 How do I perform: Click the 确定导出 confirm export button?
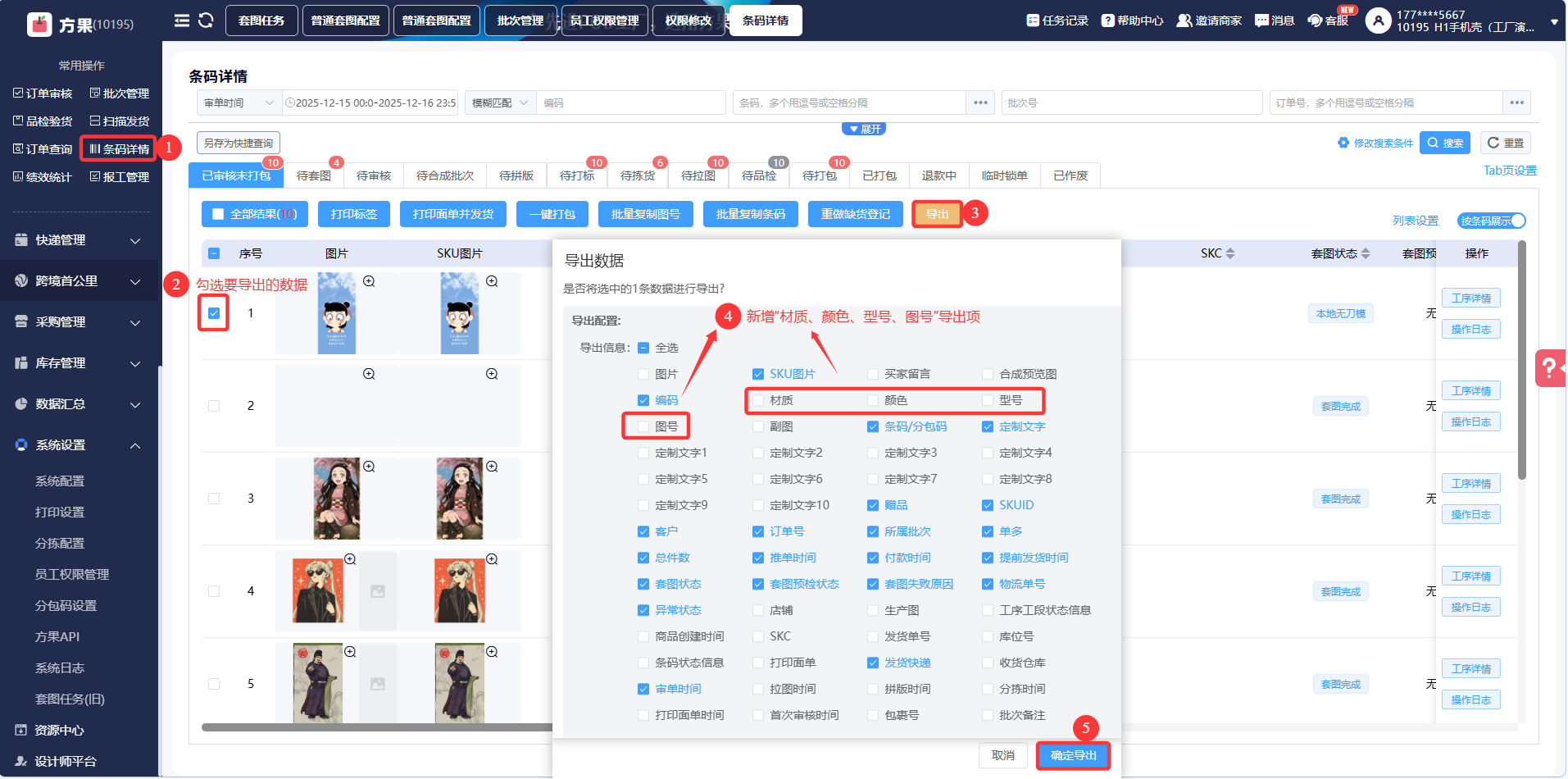[x=1073, y=755]
